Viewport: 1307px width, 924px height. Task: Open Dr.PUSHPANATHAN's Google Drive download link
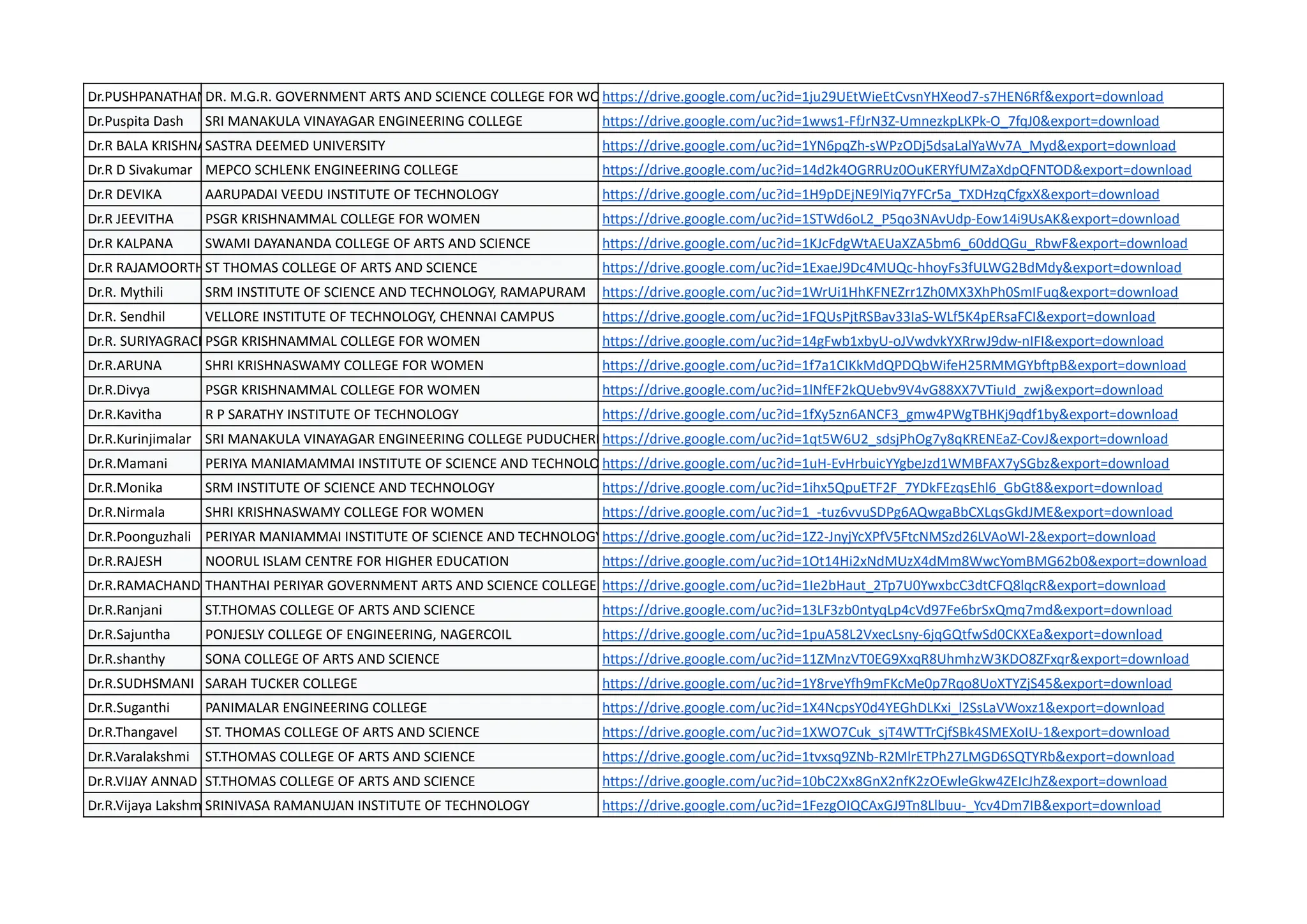point(882,96)
